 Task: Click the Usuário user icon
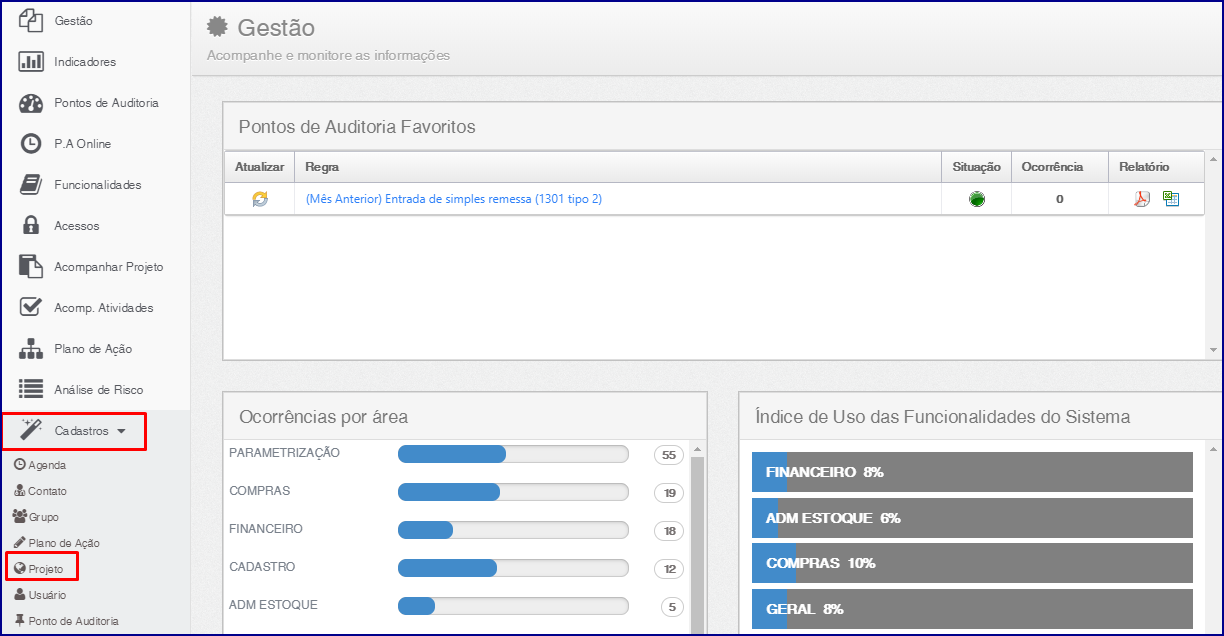(x=20, y=594)
